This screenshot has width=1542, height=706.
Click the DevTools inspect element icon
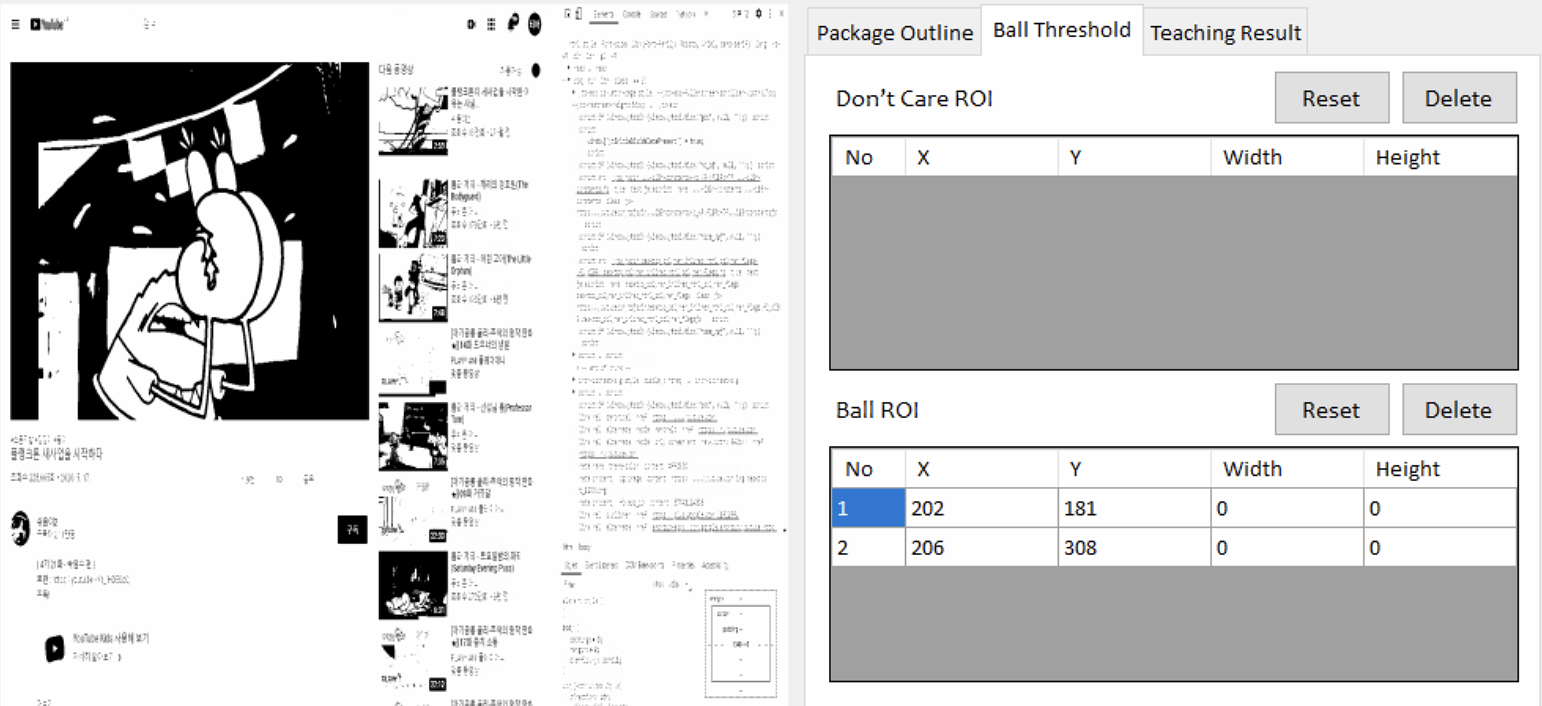567,14
